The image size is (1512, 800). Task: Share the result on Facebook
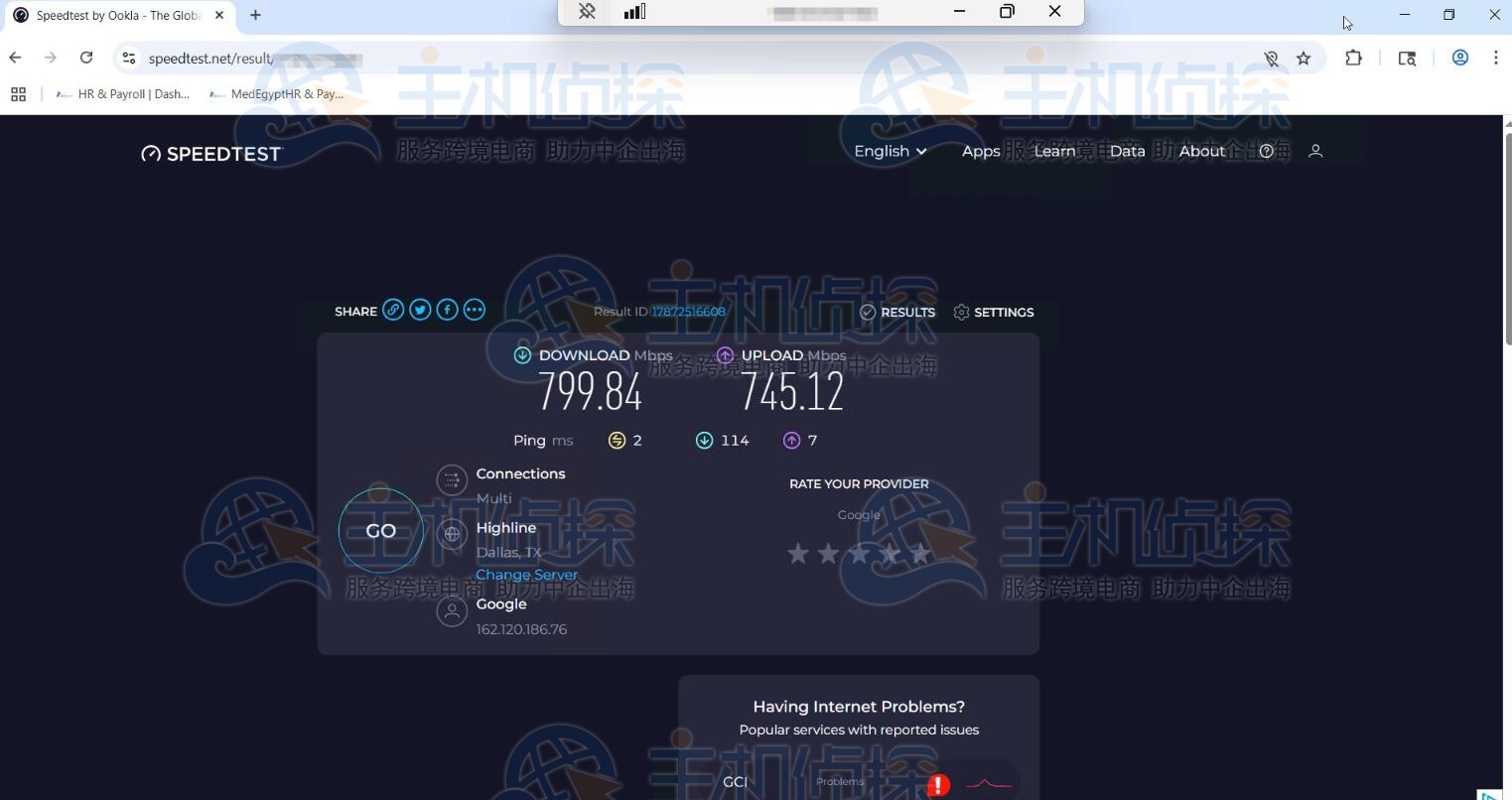coord(447,309)
